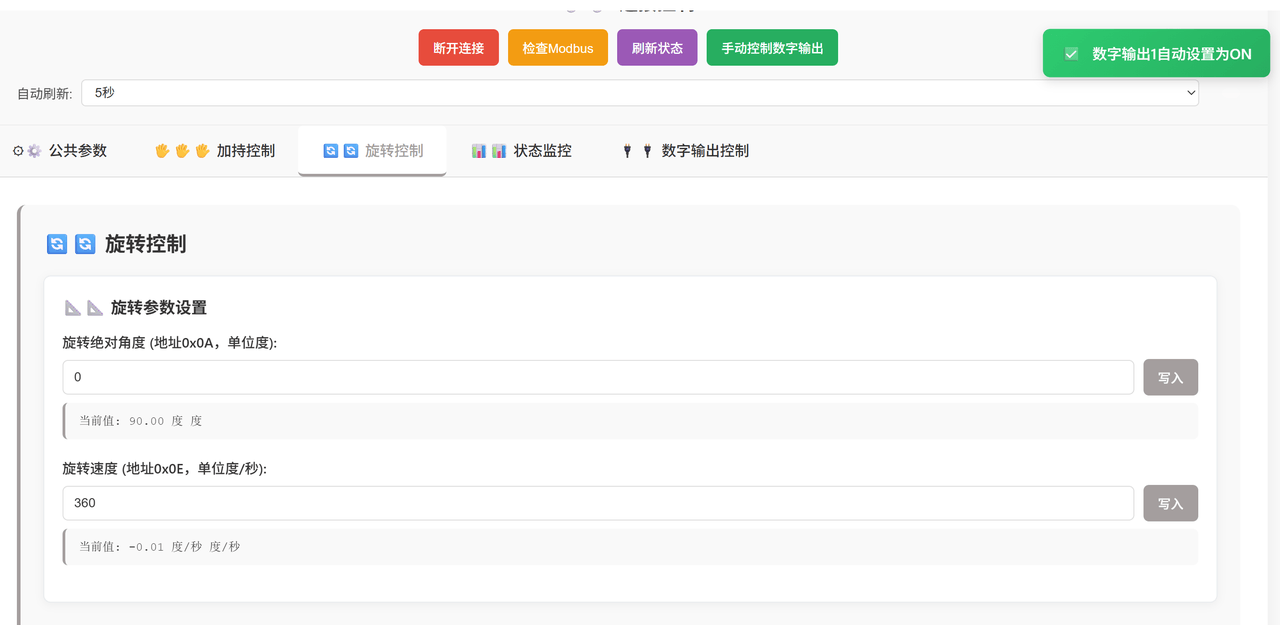
Task: Click the green 手动控制数字输出 button
Action: (772, 48)
